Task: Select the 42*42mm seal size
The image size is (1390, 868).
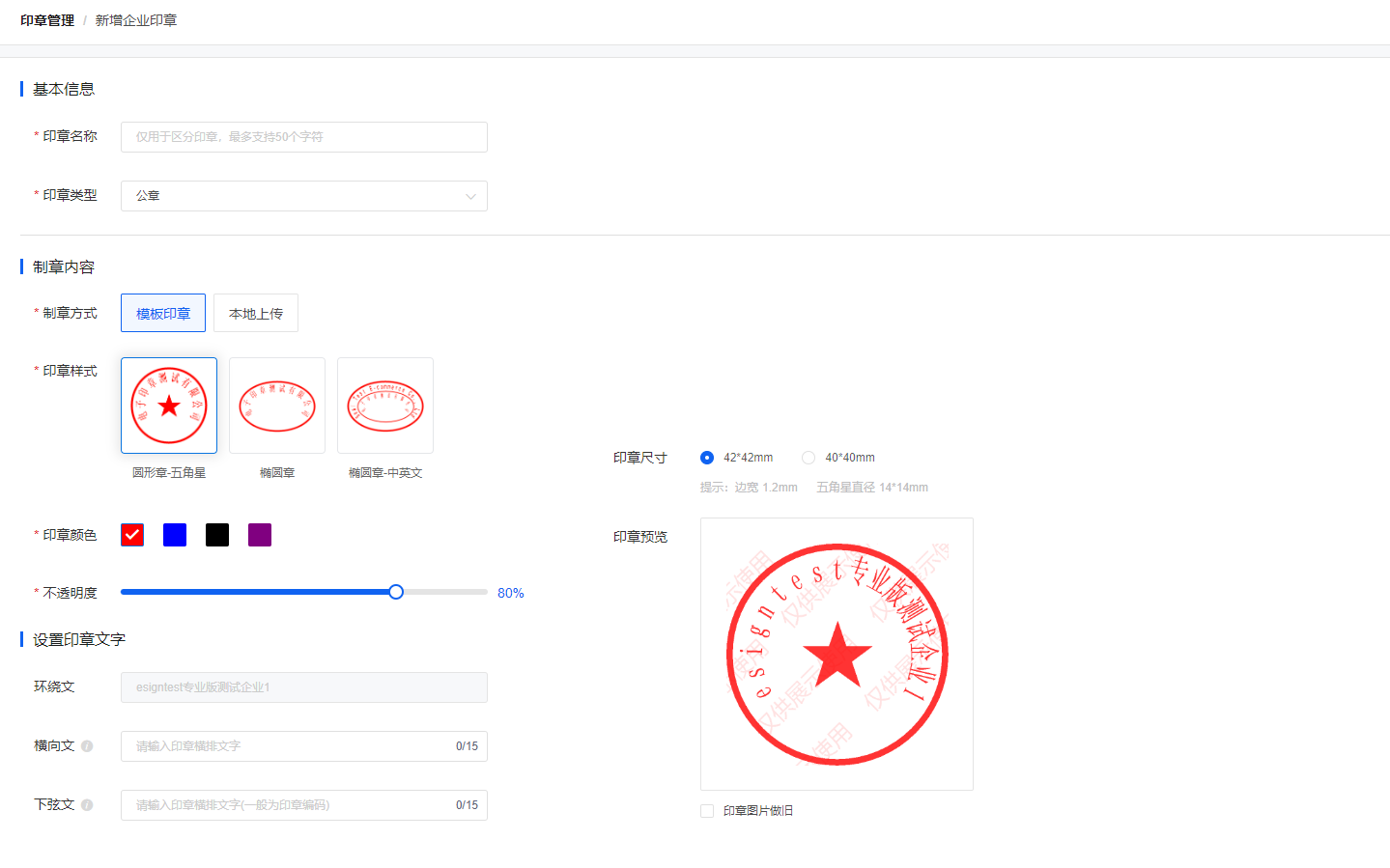Action: pyautogui.click(x=707, y=458)
